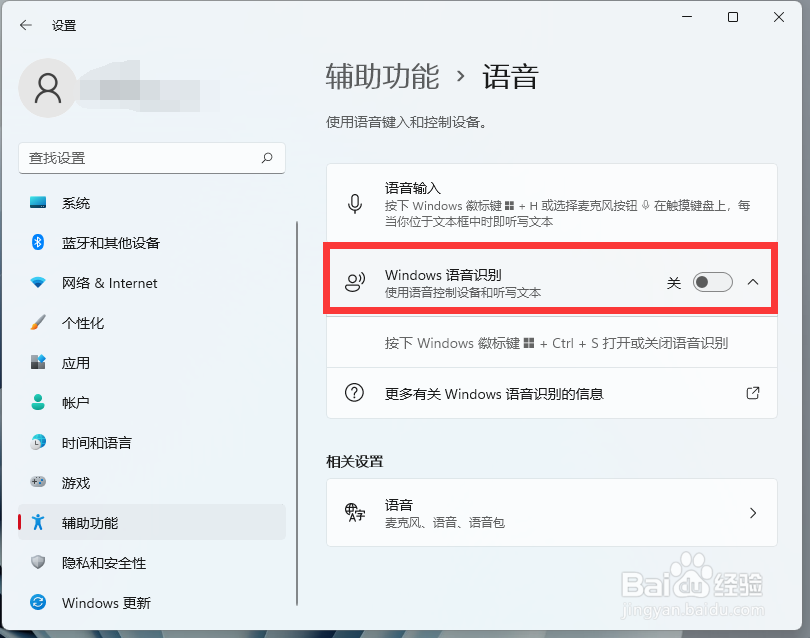The width and height of the screenshot is (810, 638).
Task: Select 游戏 in the sidebar
Action: [x=152, y=482]
